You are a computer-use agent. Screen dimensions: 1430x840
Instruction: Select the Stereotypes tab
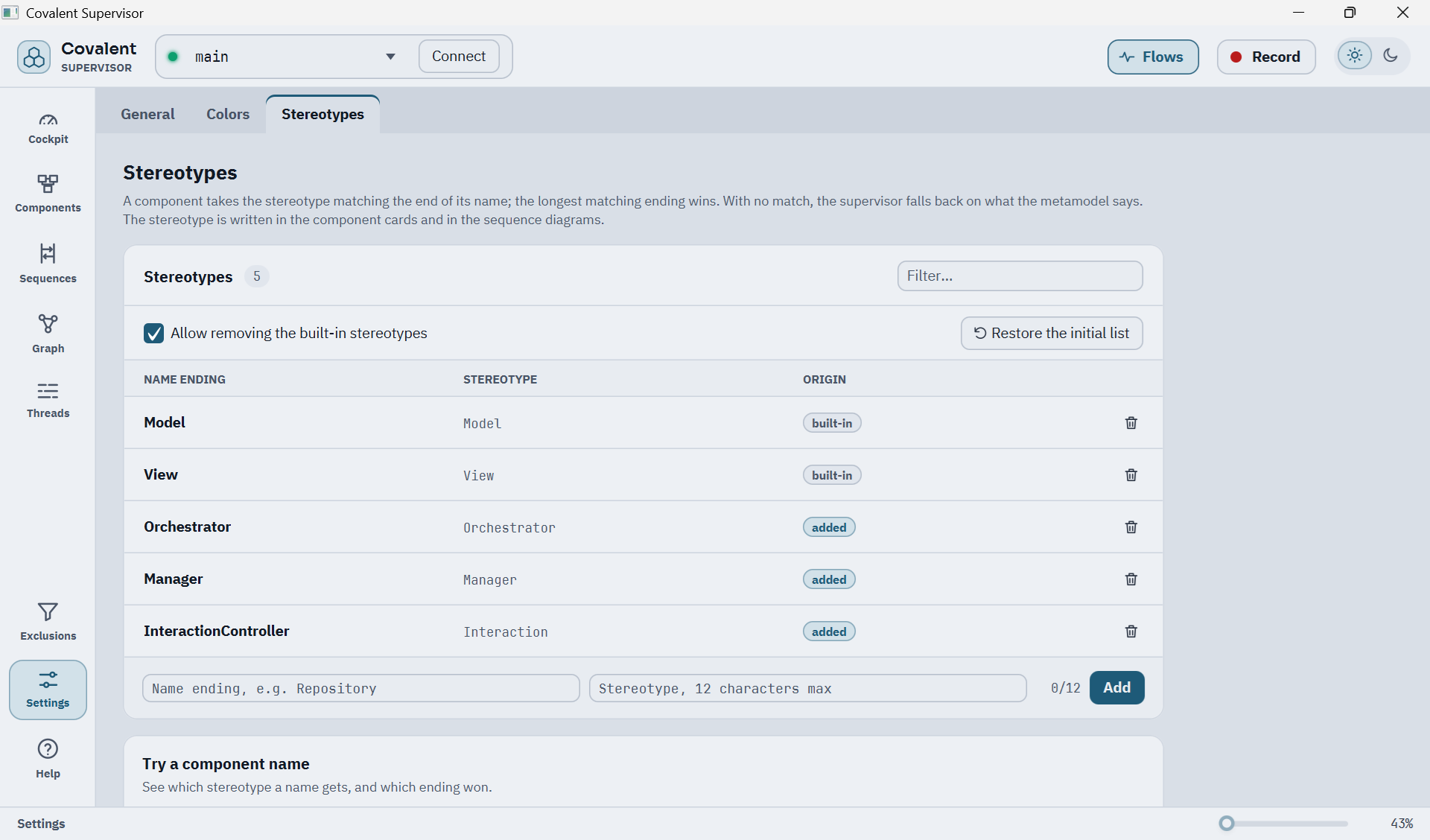point(322,114)
